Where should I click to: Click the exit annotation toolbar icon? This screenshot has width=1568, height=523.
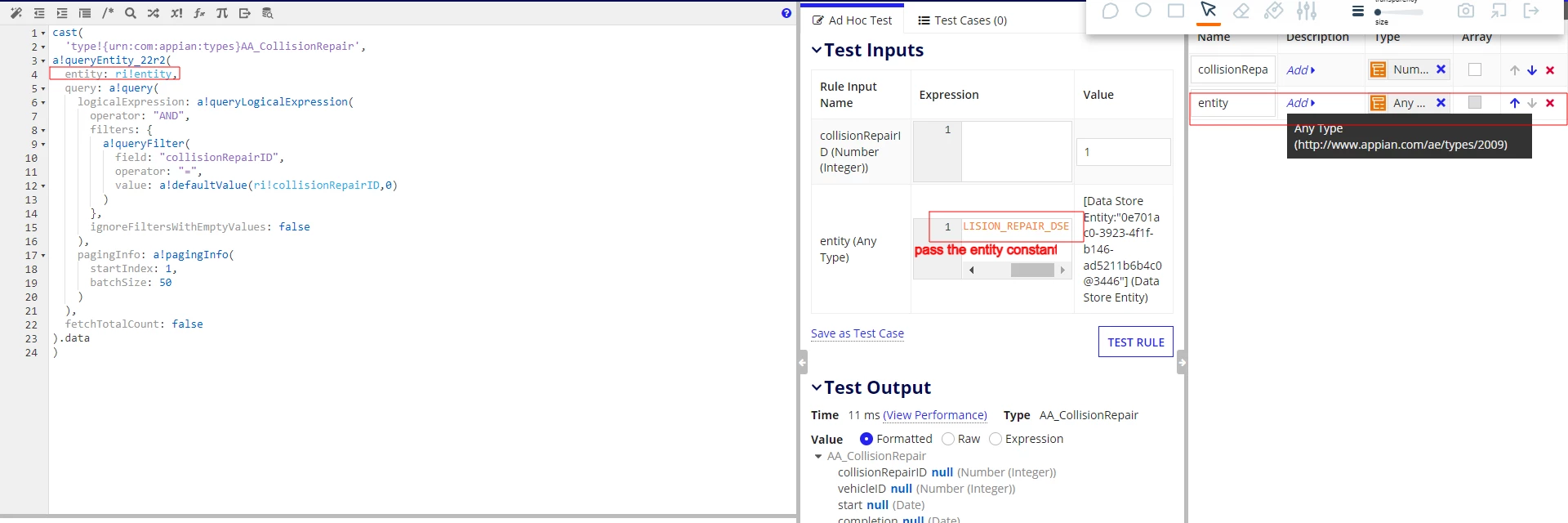click(x=1531, y=11)
